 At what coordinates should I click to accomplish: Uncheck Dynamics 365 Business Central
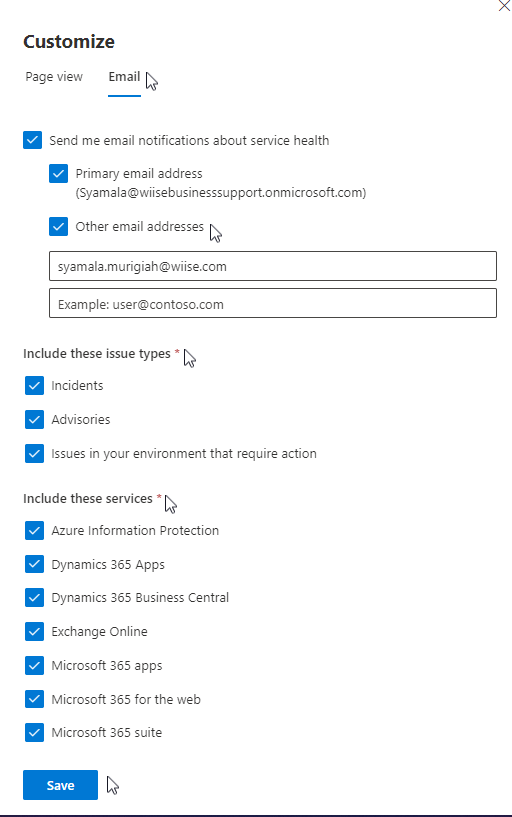34,598
